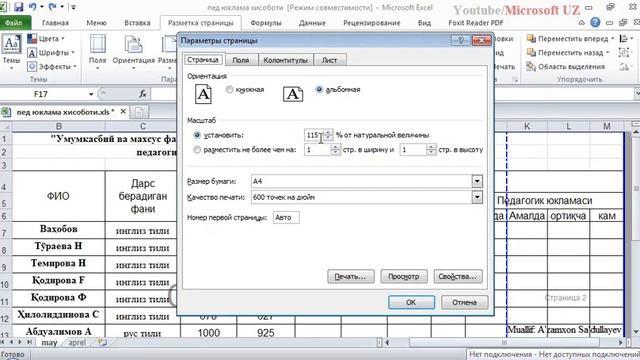Switch to the Рецензирование ribbon tab
This screenshot has height=360, width=640.
click(371, 23)
